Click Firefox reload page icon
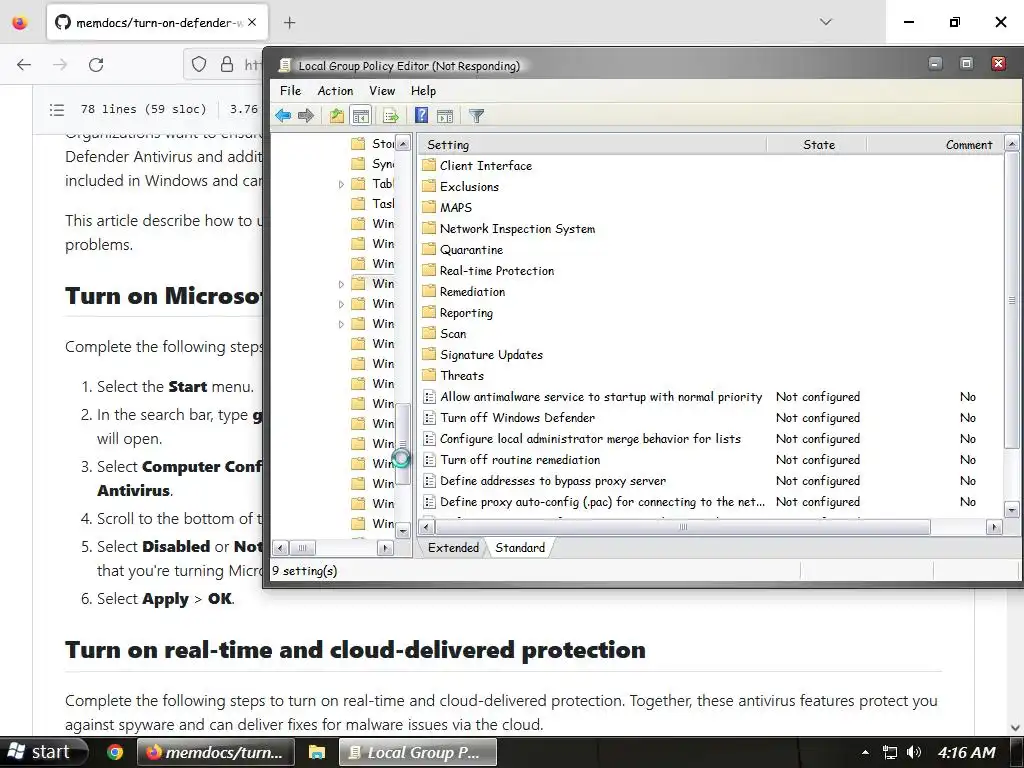 click(96, 65)
